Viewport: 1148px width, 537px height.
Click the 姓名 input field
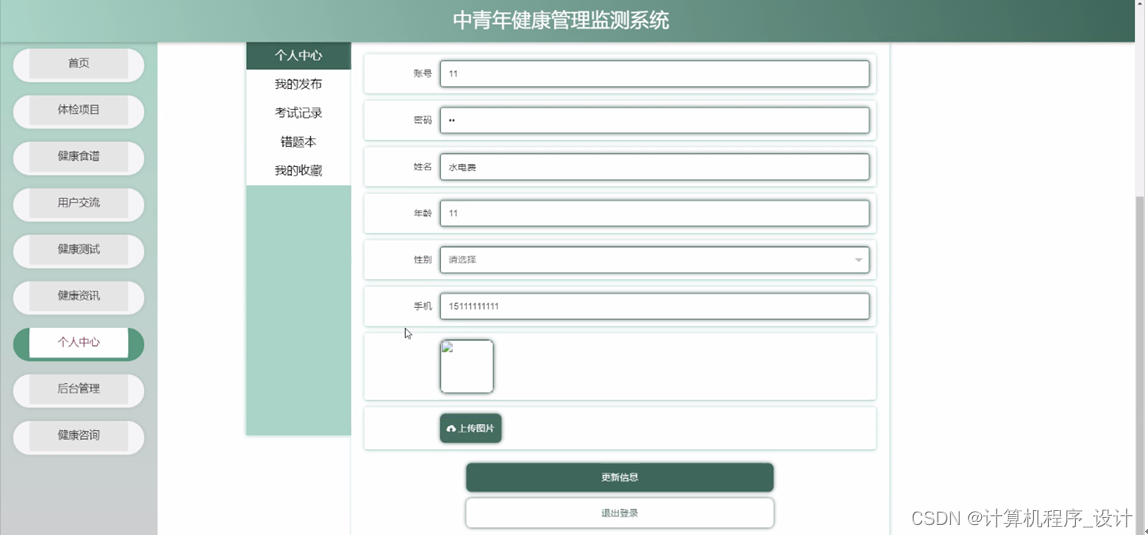coord(655,167)
